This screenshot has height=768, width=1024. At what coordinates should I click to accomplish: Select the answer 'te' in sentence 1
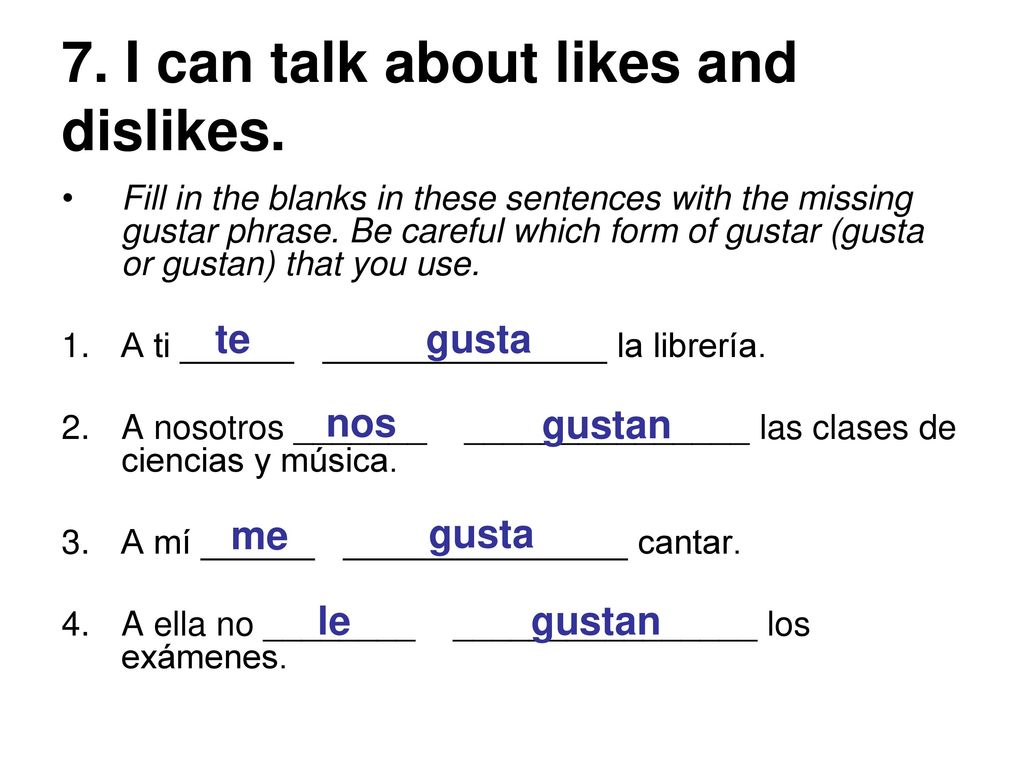(x=232, y=340)
